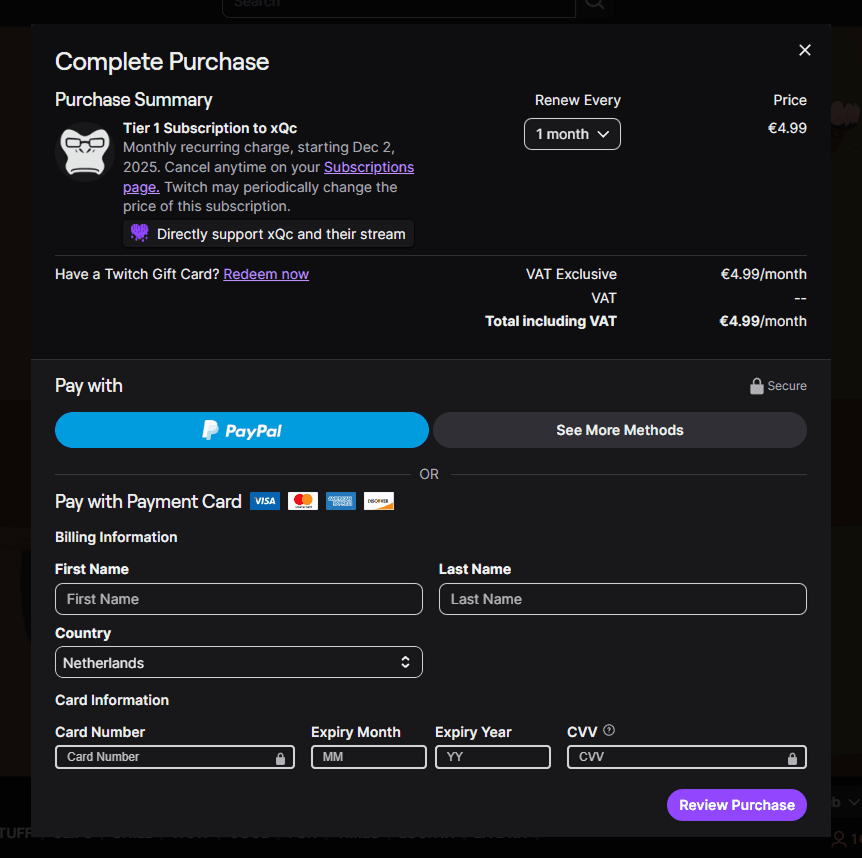Viewport: 862px width, 858px height.
Task: Open the Subscriptions page link
Action: (368, 168)
